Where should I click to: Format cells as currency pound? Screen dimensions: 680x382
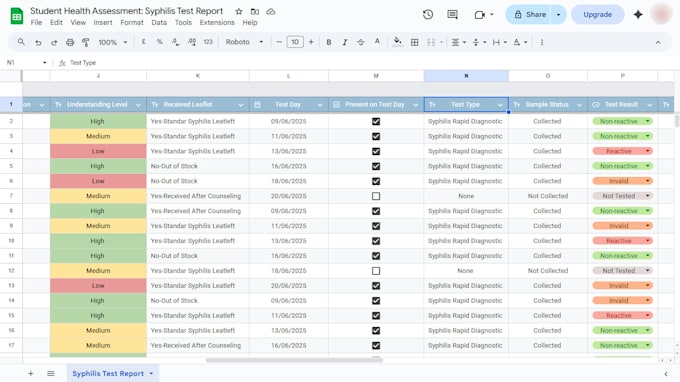144,42
